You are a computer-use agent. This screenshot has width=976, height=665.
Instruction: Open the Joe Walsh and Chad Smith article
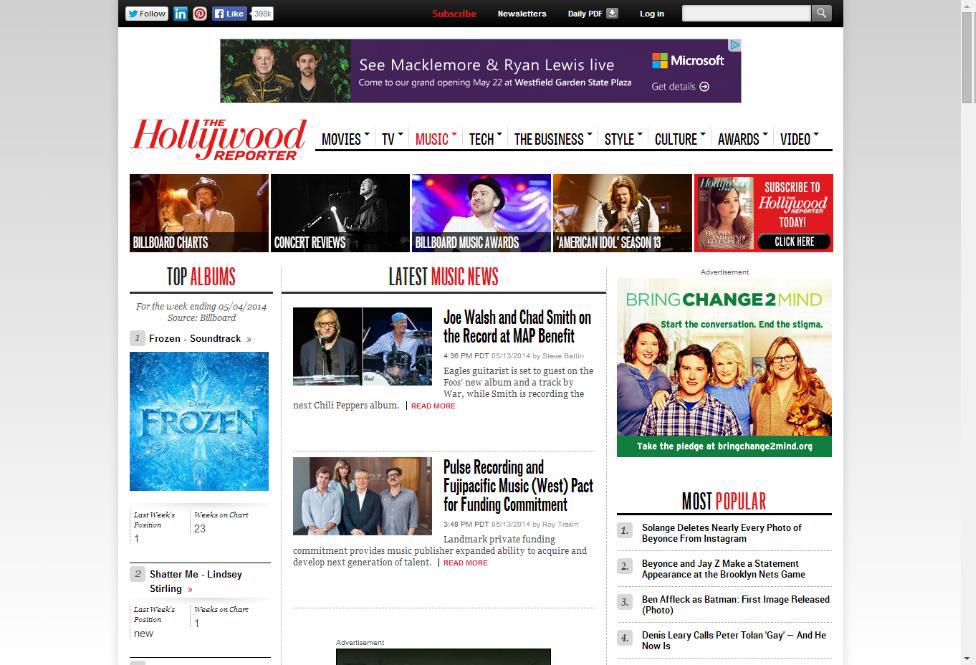[x=517, y=326]
